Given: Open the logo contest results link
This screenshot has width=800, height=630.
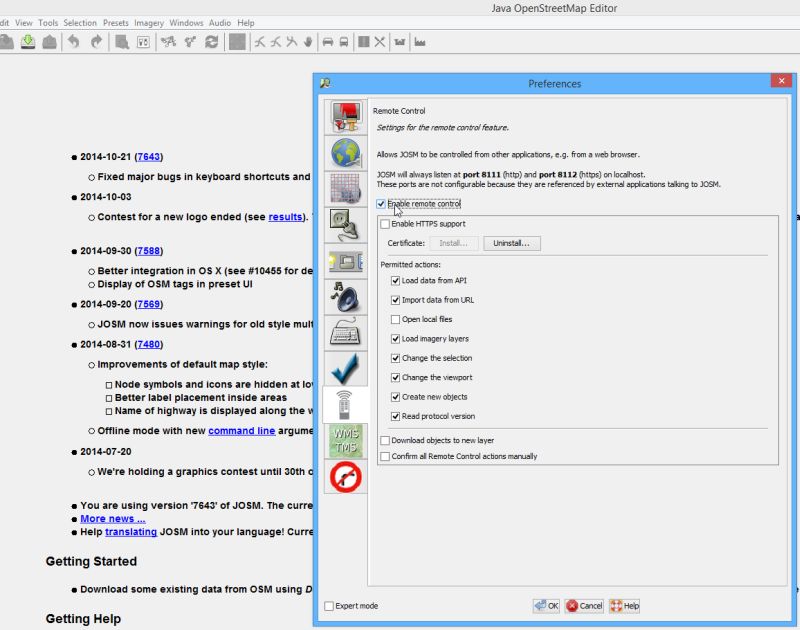Looking at the screenshot, I should (x=285, y=217).
